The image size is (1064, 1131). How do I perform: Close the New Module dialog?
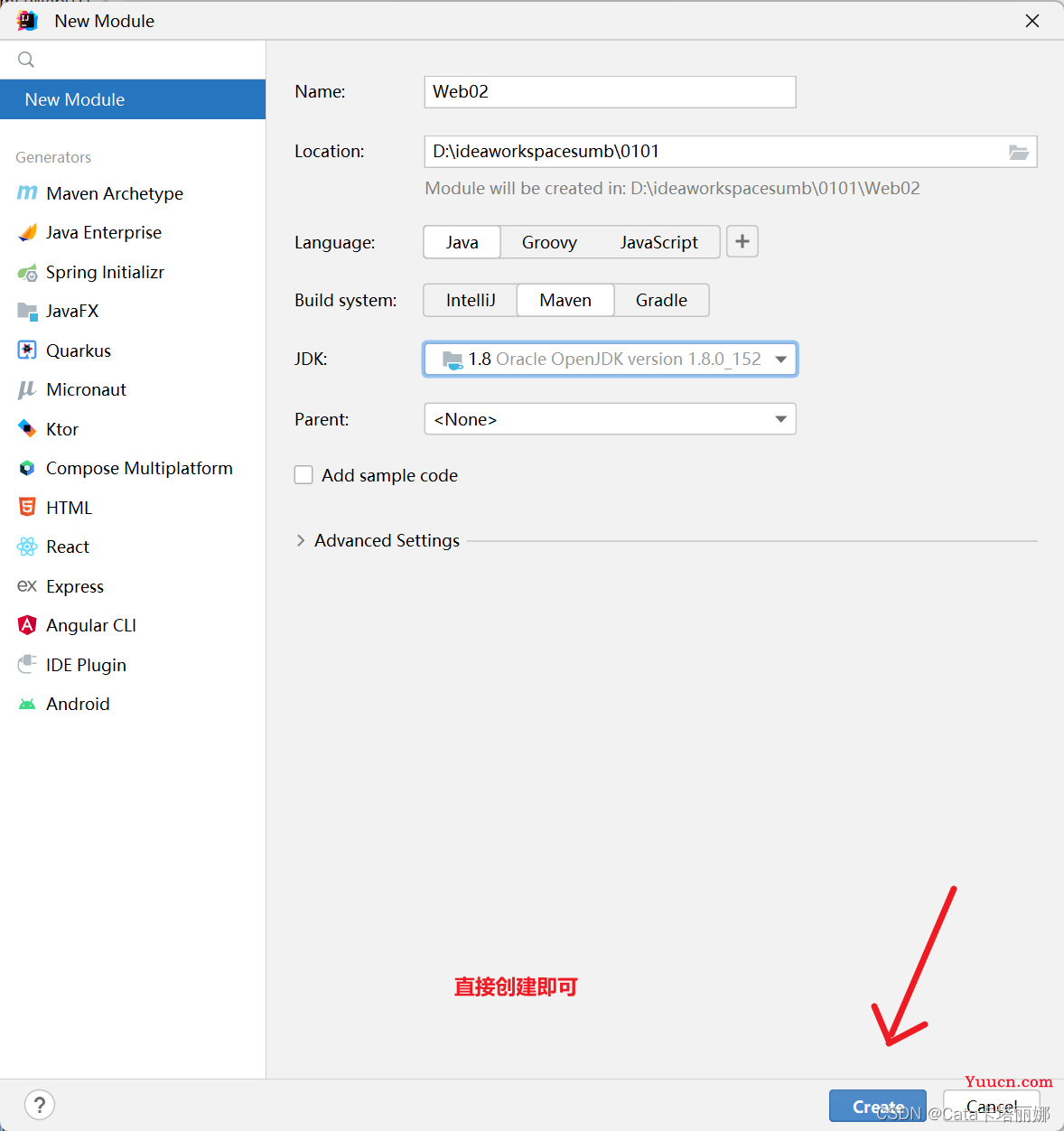coord(1032,21)
